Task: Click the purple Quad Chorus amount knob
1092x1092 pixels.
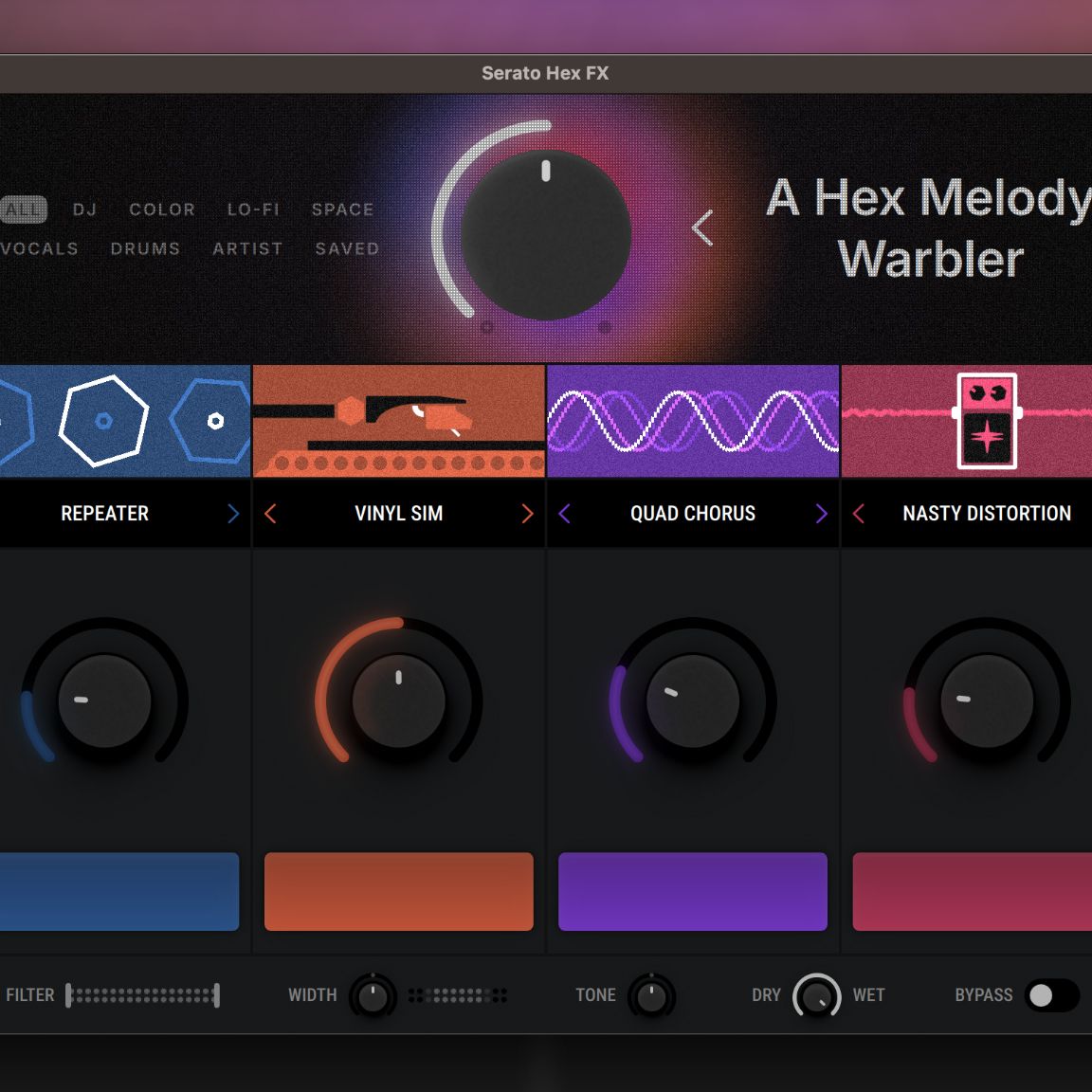Action: click(x=693, y=700)
